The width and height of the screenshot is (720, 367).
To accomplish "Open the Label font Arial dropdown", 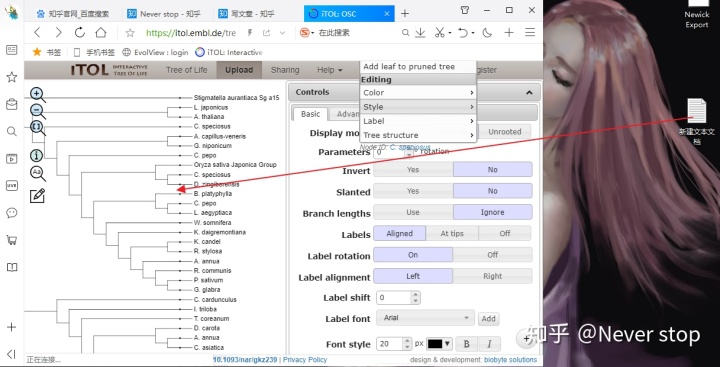I will coord(425,318).
